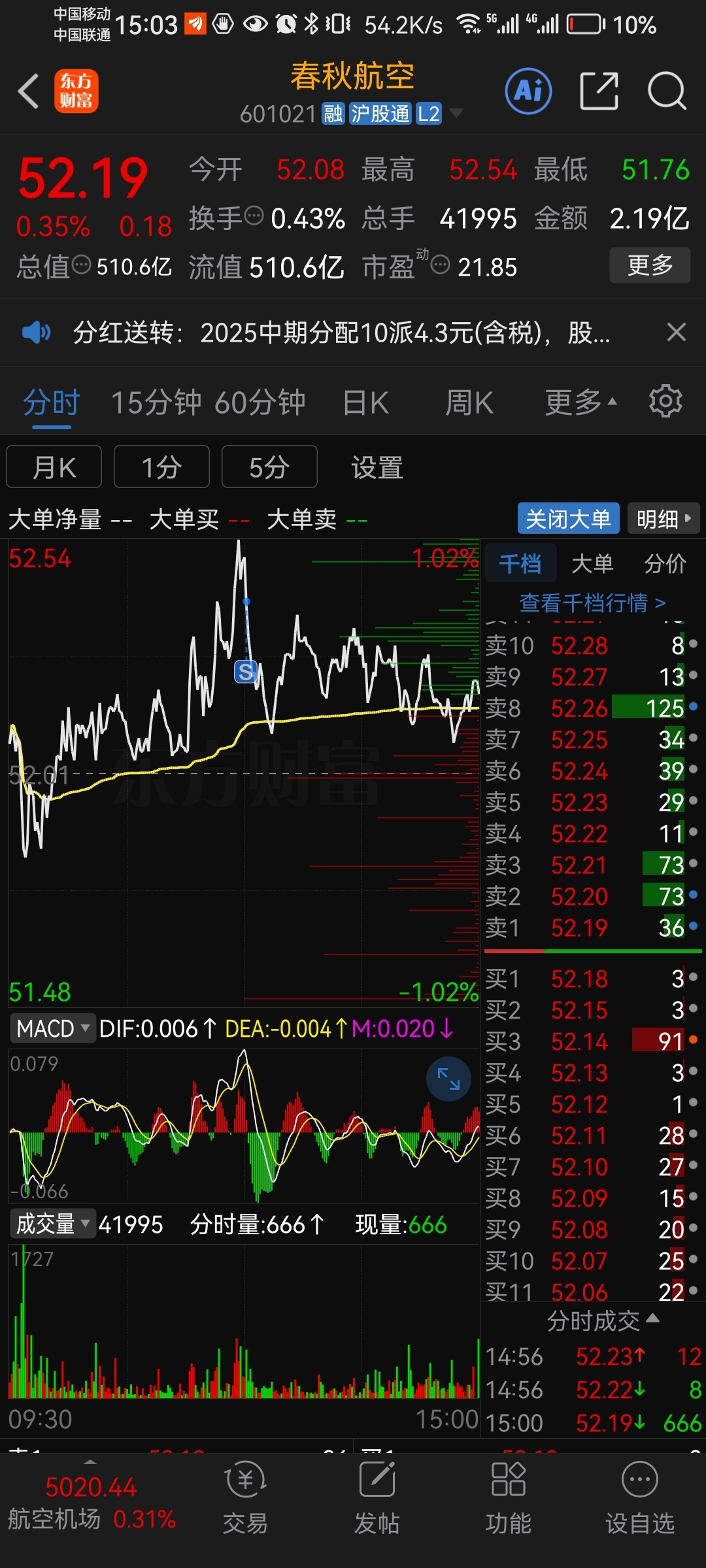706x1568 pixels.
Task: Select the 5分 period button
Action: (269, 466)
